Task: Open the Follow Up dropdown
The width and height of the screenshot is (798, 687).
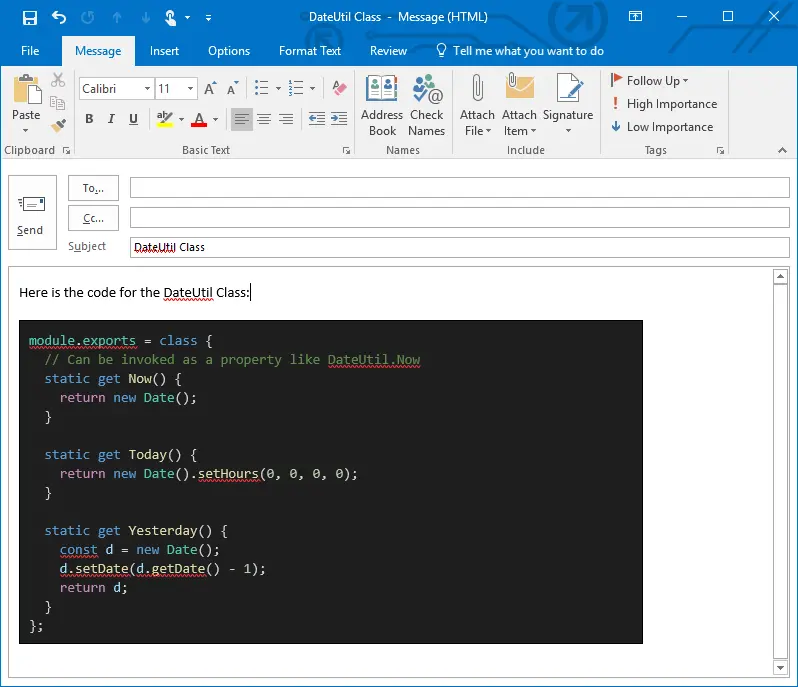Action: click(650, 81)
